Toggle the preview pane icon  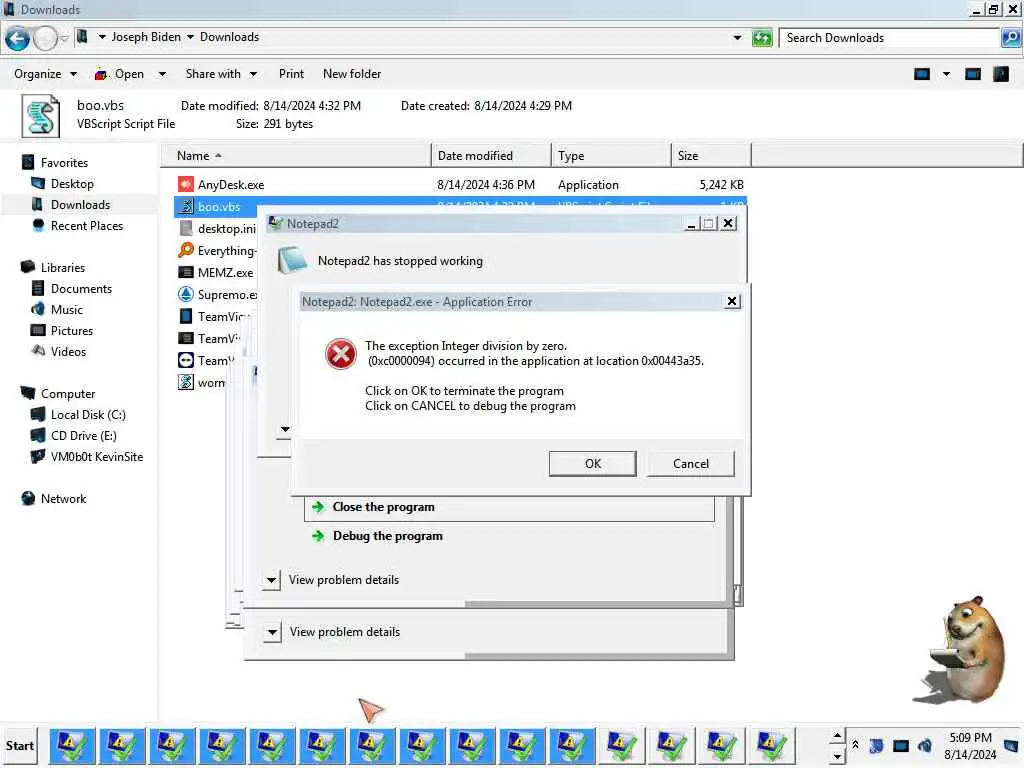(x=972, y=74)
